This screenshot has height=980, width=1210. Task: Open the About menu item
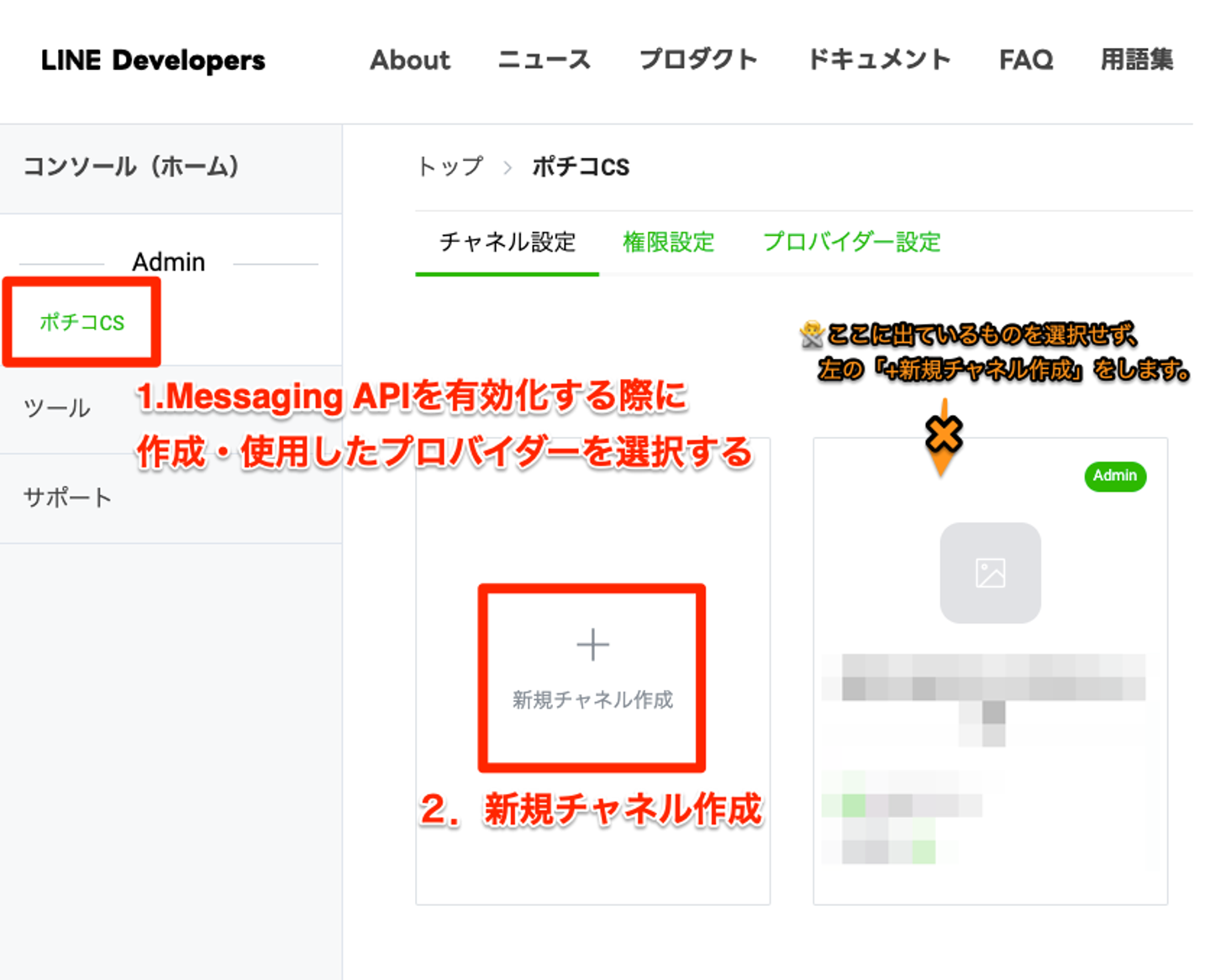point(410,60)
